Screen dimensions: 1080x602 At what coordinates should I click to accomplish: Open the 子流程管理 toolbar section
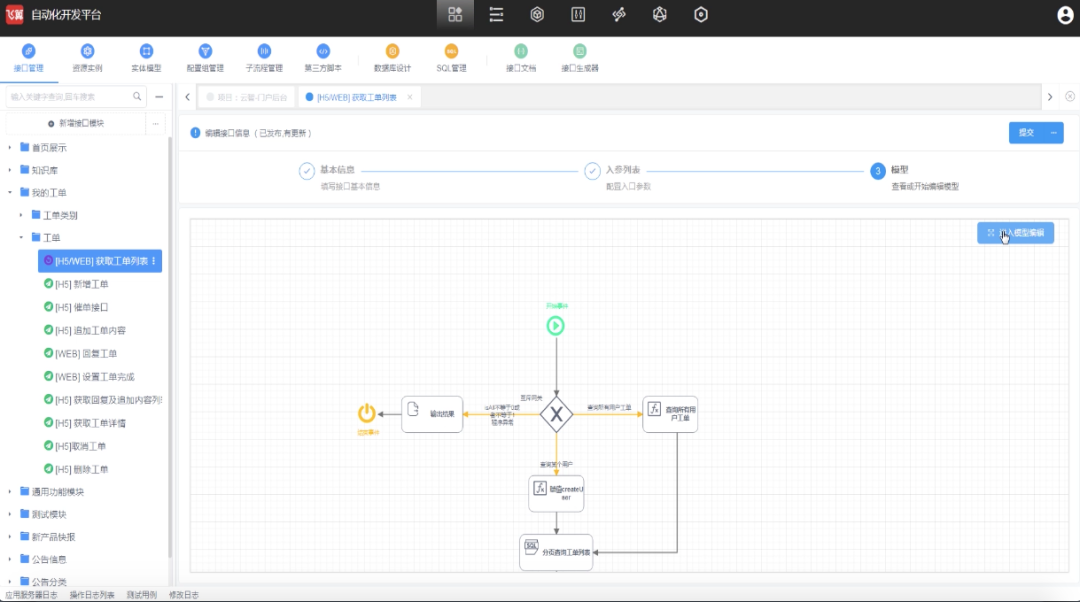click(x=264, y=58)
